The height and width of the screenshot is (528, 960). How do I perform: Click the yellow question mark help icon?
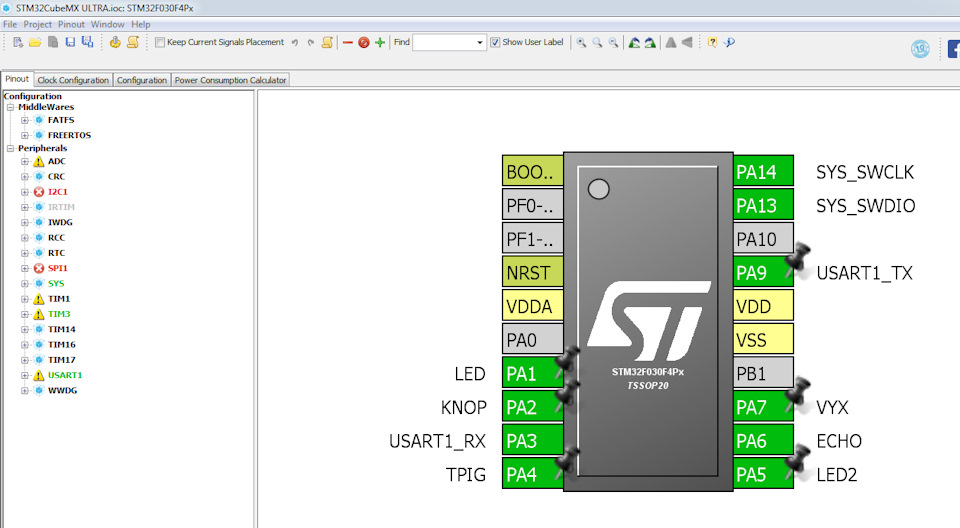(x=712, y=42)
